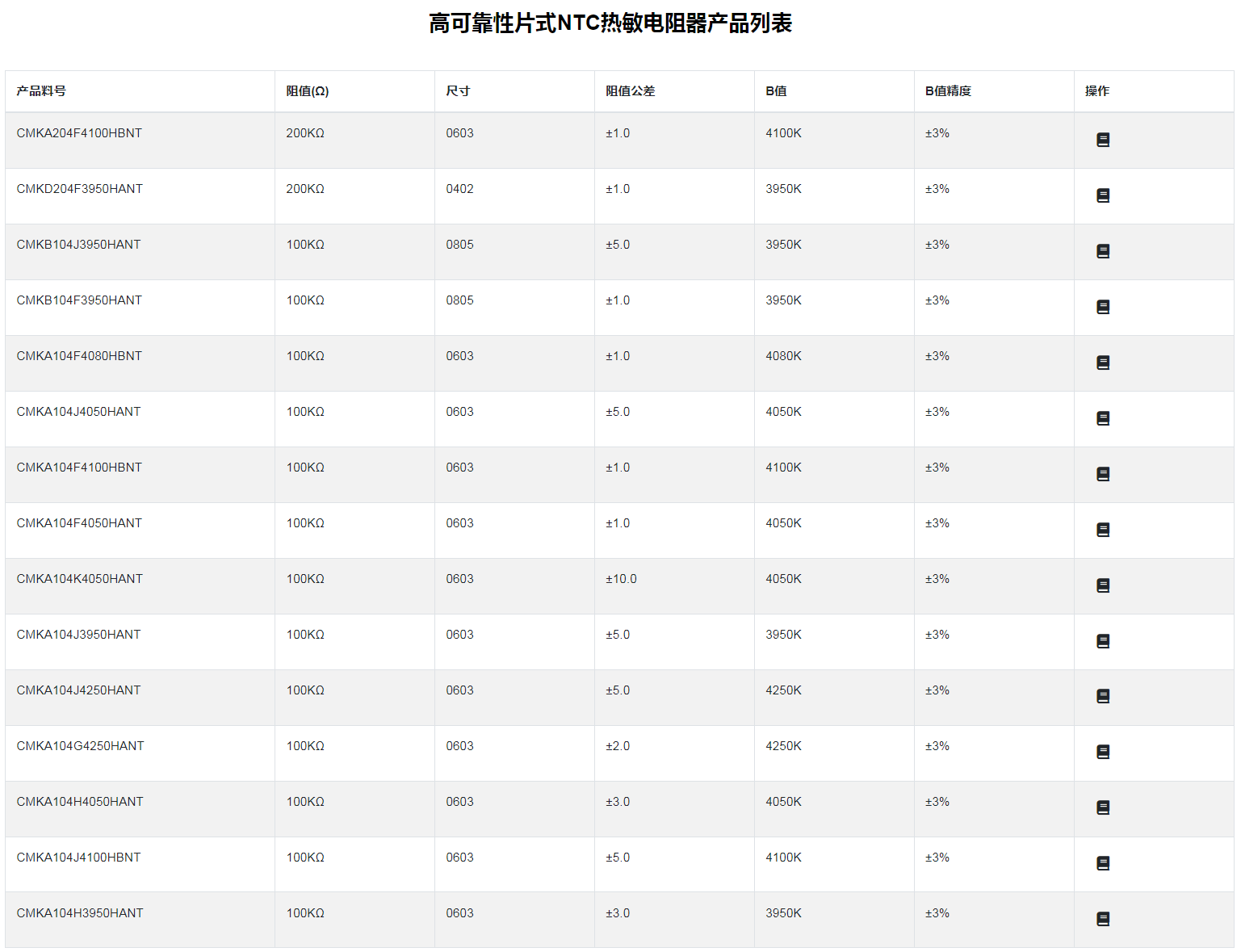Click datasheet icon in CMKD204F3950HANT row
1241x952 pixels.
point(1103,195)
